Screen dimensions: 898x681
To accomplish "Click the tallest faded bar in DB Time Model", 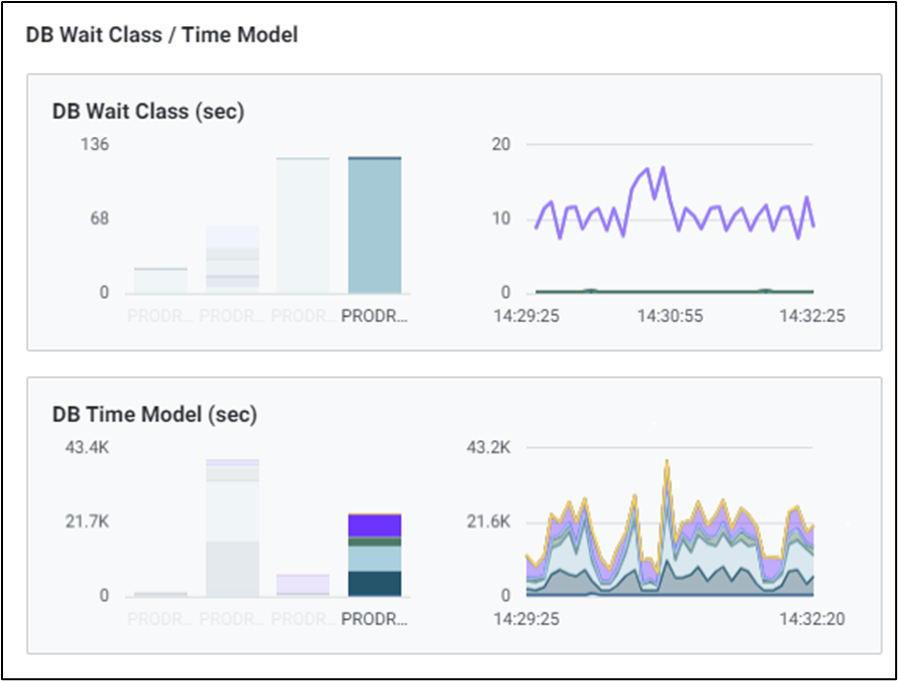I will [232, 528].
